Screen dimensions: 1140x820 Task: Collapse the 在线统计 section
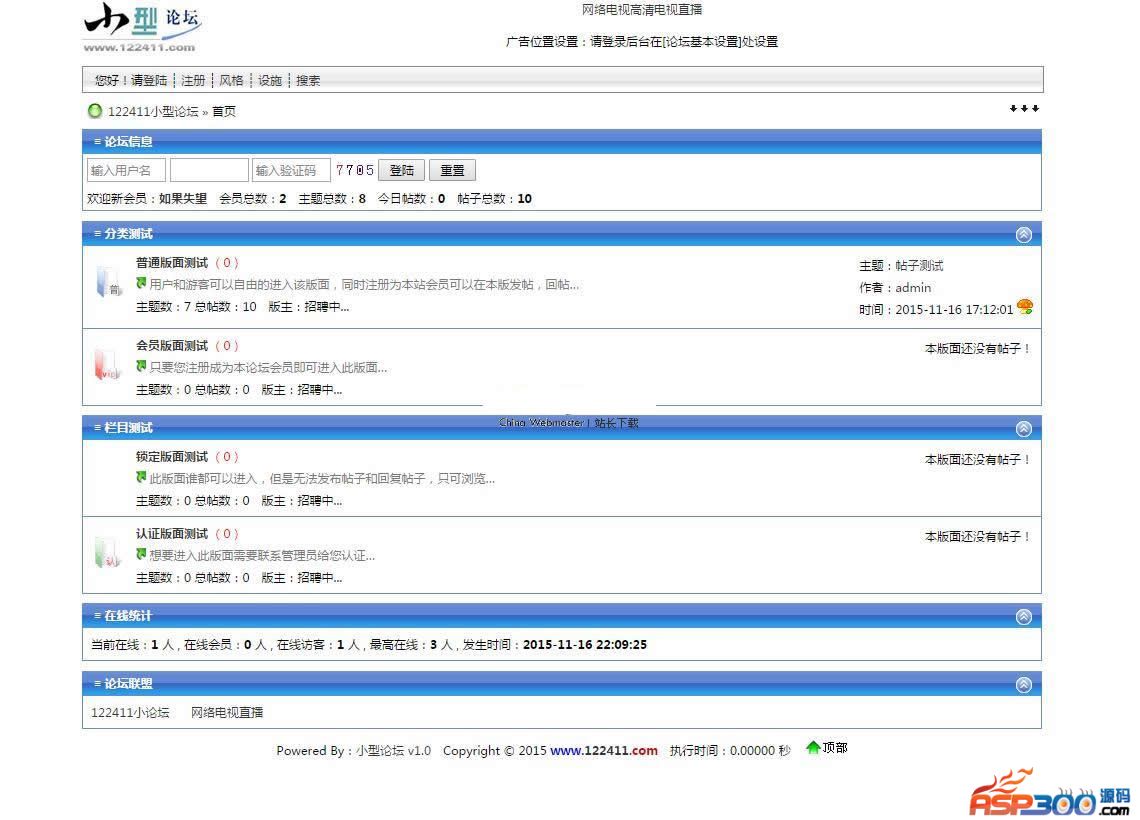[1024, 617]
